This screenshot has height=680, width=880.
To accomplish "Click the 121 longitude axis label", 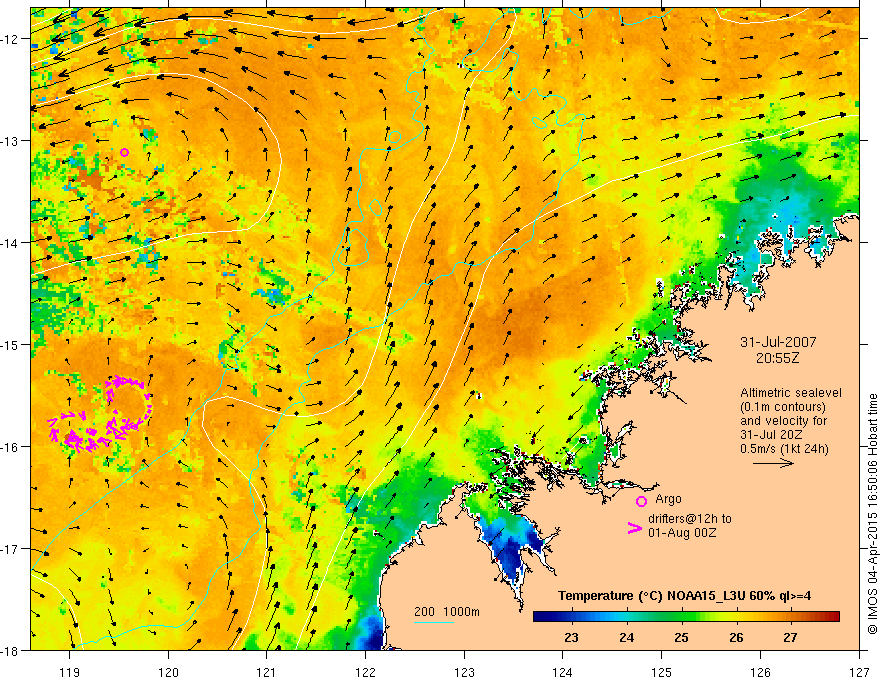I will pos(267,672).
